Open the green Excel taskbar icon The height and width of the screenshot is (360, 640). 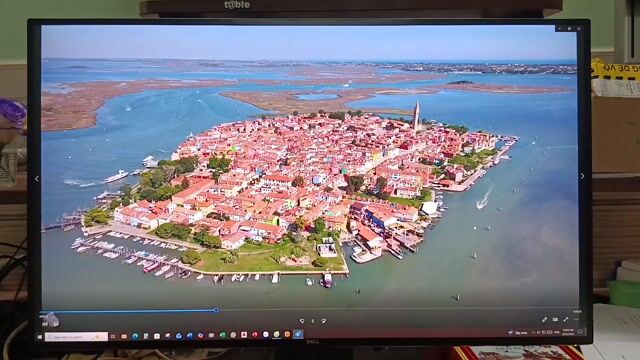(222, 335)
